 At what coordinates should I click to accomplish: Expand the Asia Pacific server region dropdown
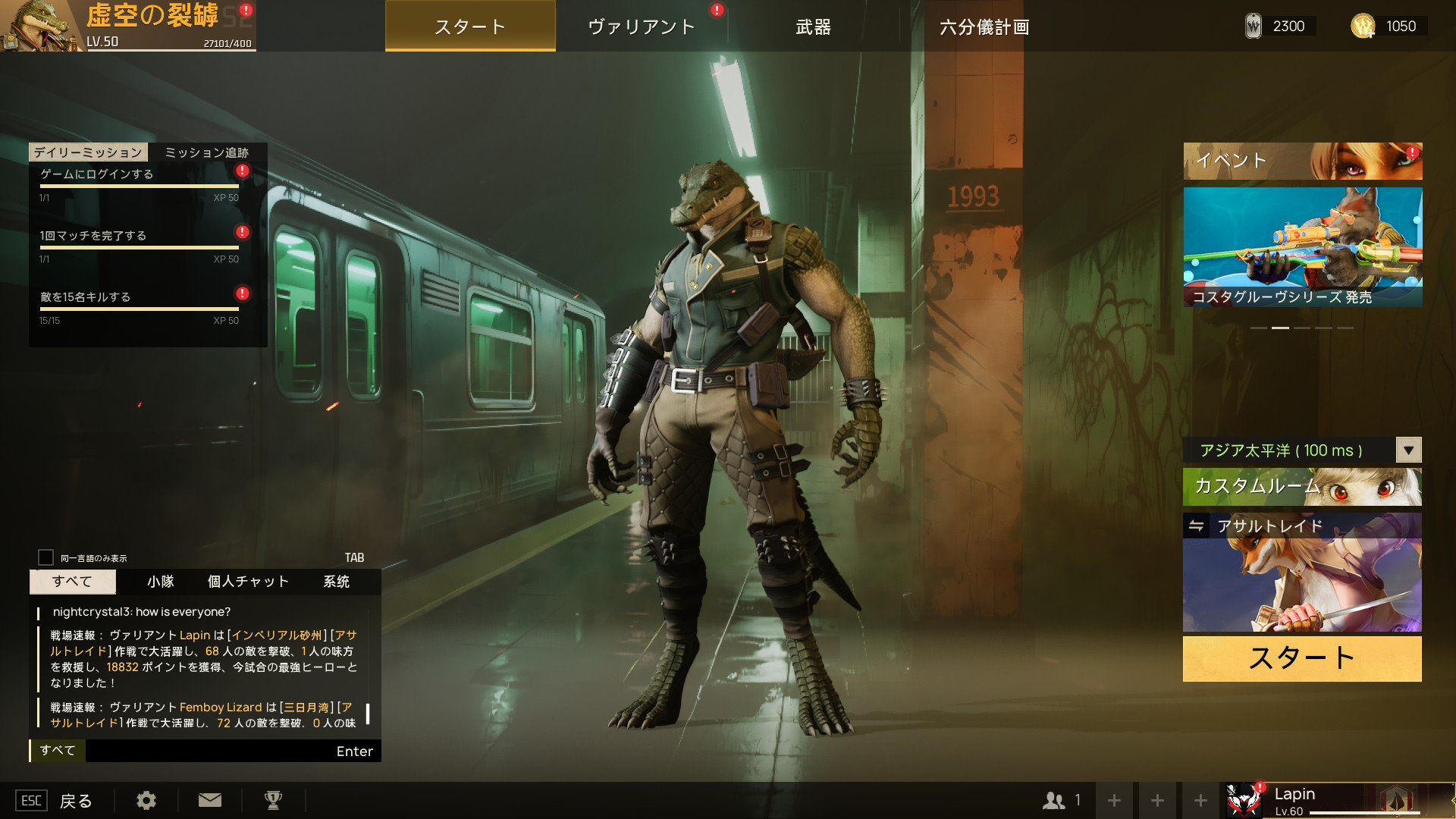1408,450
